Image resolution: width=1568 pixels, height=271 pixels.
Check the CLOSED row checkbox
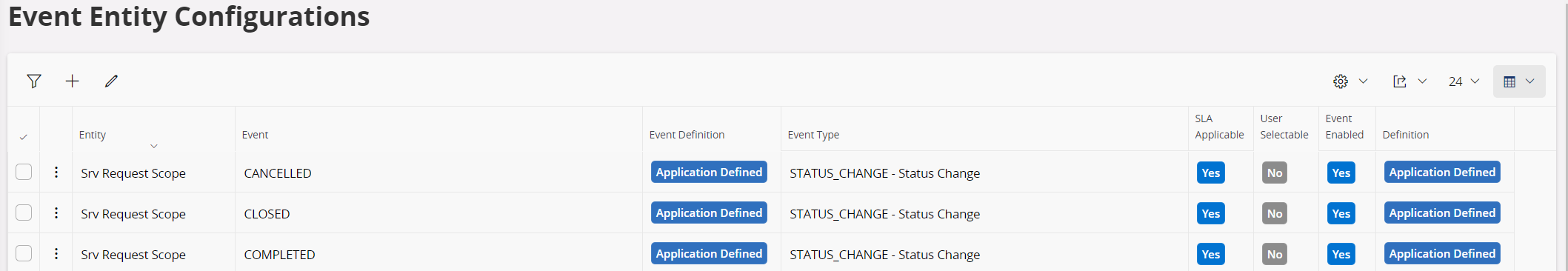[24, 213]
